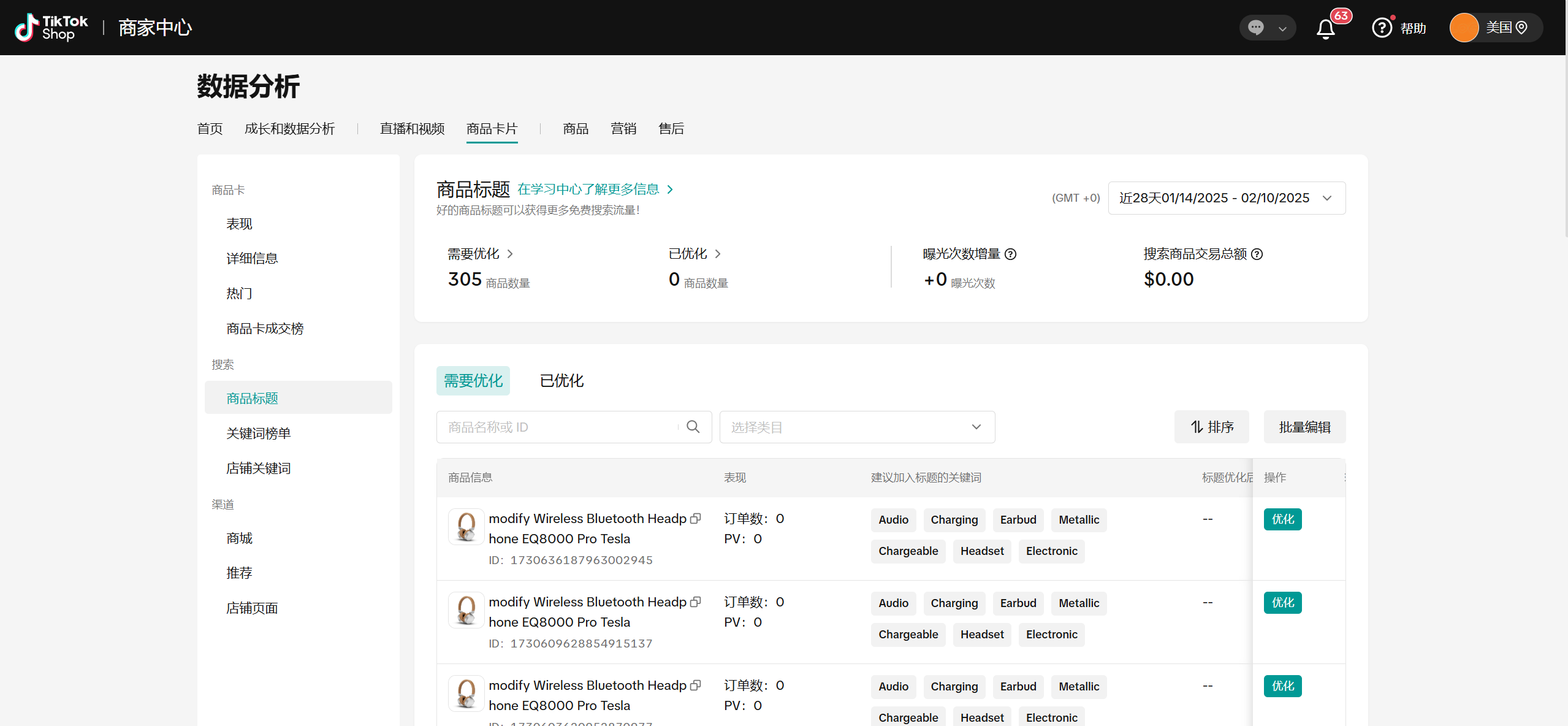
Task: Select the 商城 channel in sidebar
Action: pos(238,538)
